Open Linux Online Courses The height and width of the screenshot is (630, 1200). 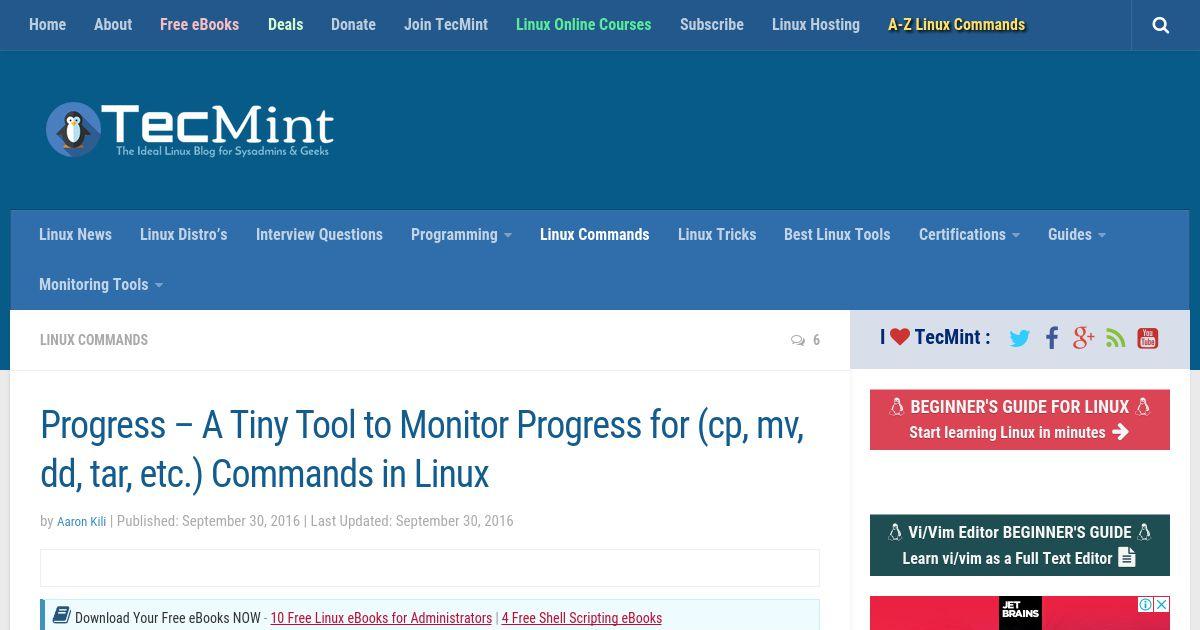click(583, 24)
